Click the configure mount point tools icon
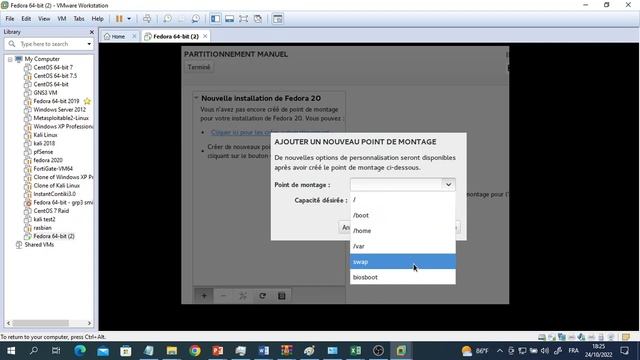 (243, 296)
